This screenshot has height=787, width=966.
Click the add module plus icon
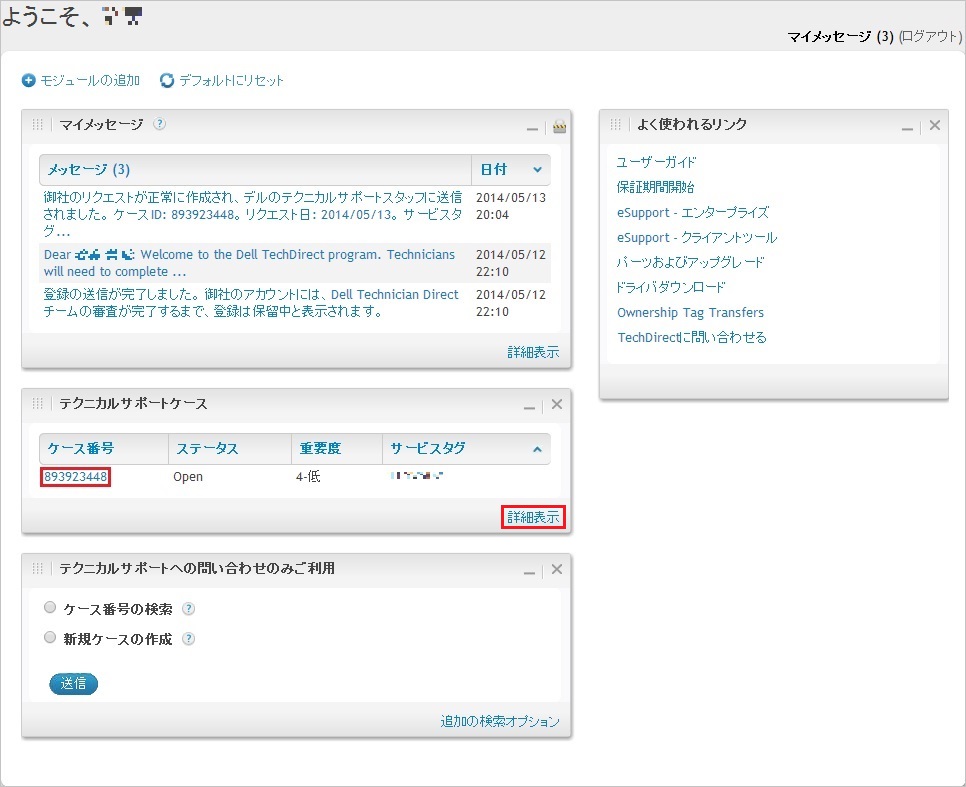(29, 80)
